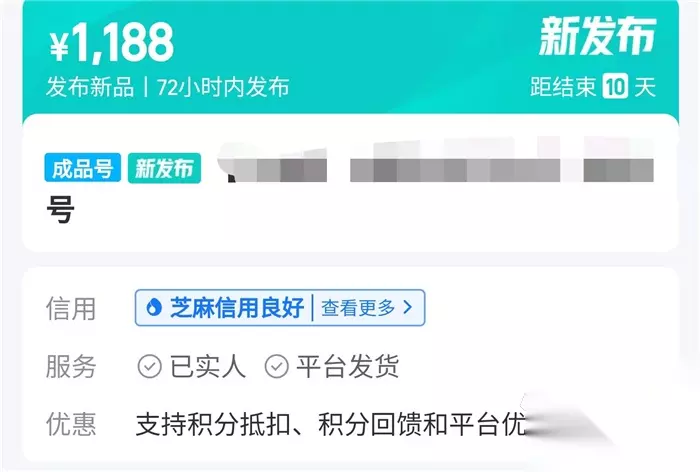Screen dimensions: 700x472
Task: Tap the 距结束 countdown label
Action: (x=563, y=87)
